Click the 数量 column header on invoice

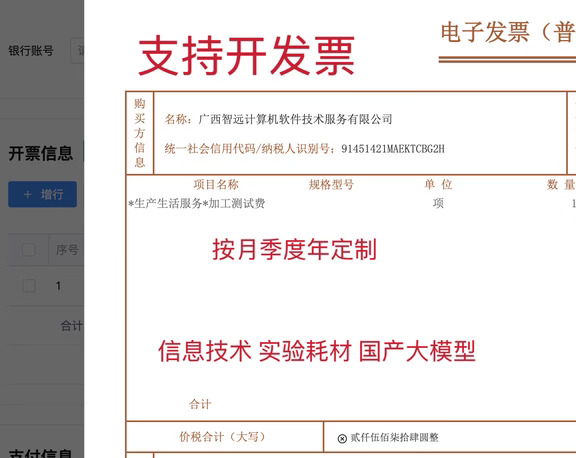[x=561, y=184]
